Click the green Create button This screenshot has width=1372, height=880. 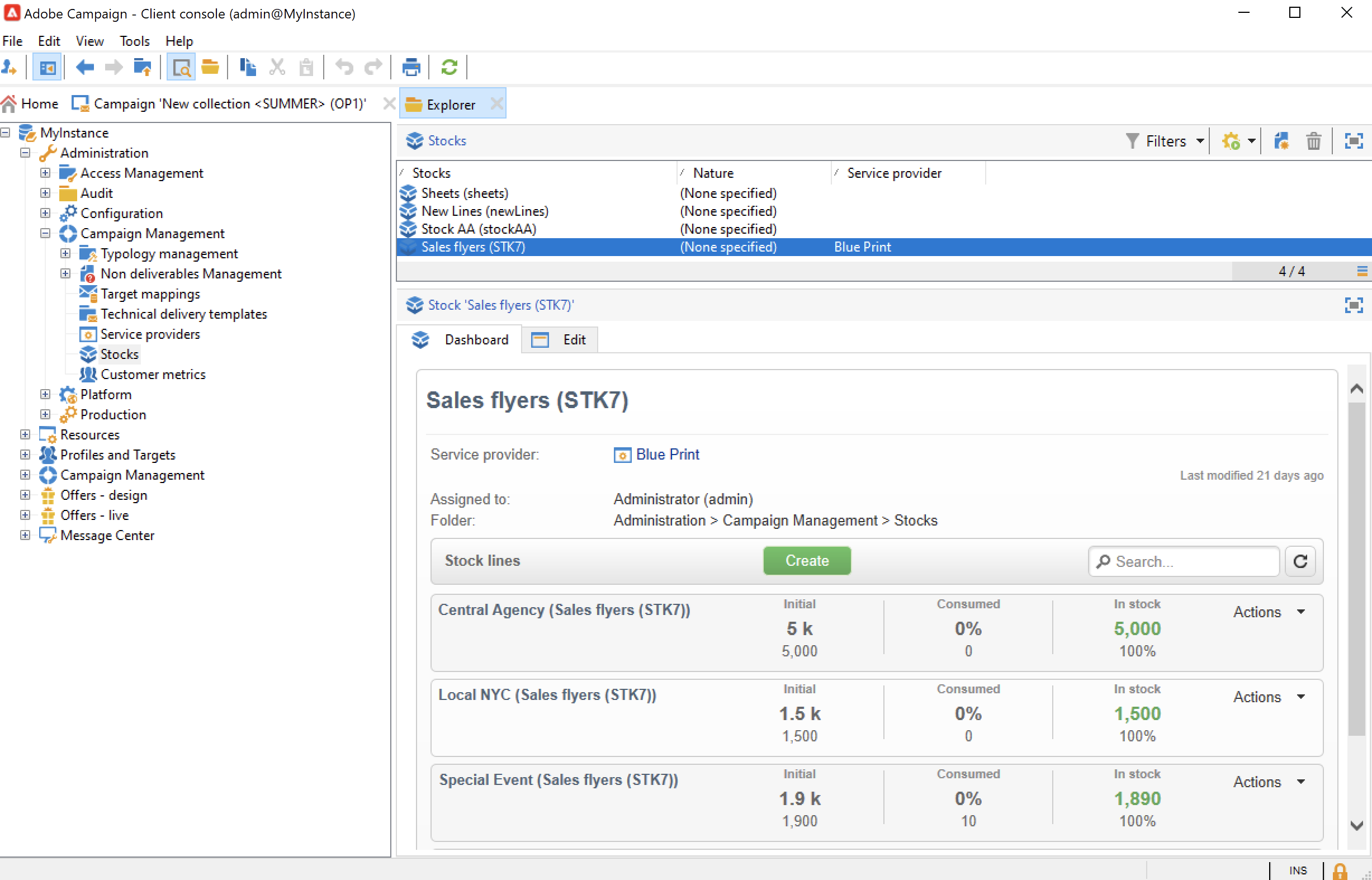coord(806,561)
